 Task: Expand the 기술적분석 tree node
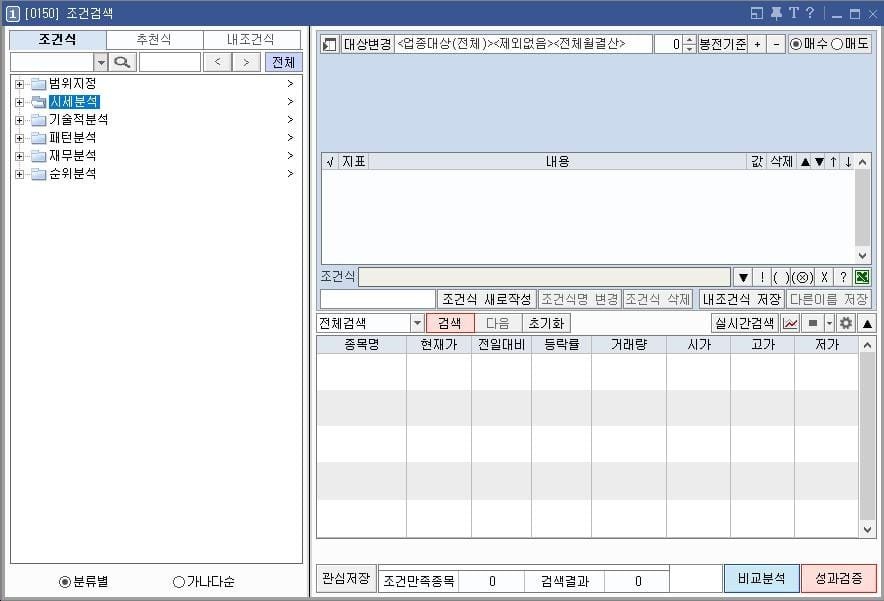pos(22,119)
